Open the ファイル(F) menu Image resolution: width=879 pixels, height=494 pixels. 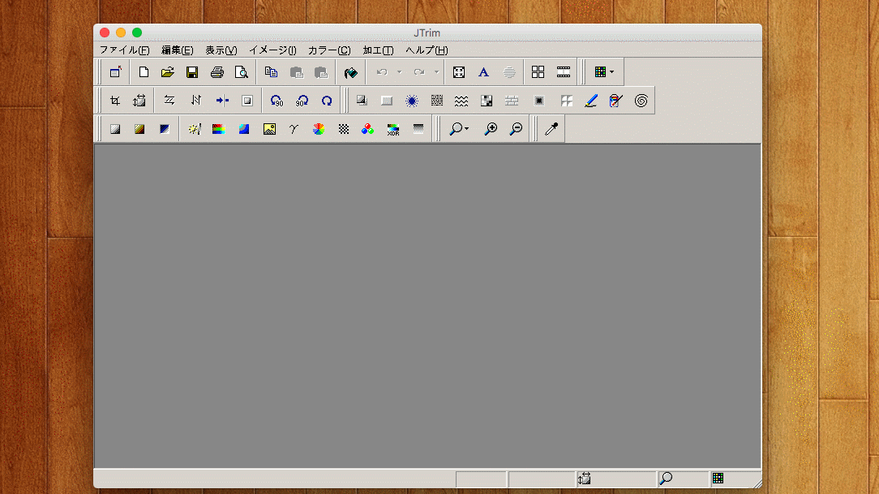124,50
